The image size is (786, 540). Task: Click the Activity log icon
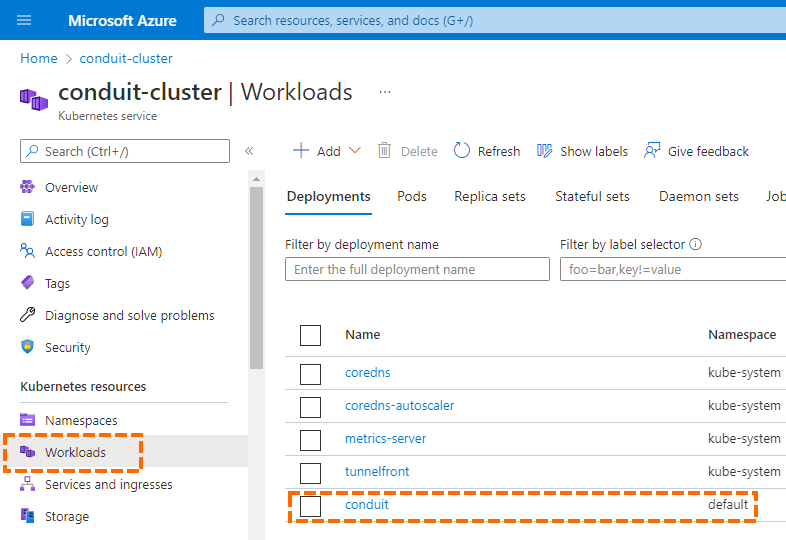pyautogui.click(x=27, y=219)
